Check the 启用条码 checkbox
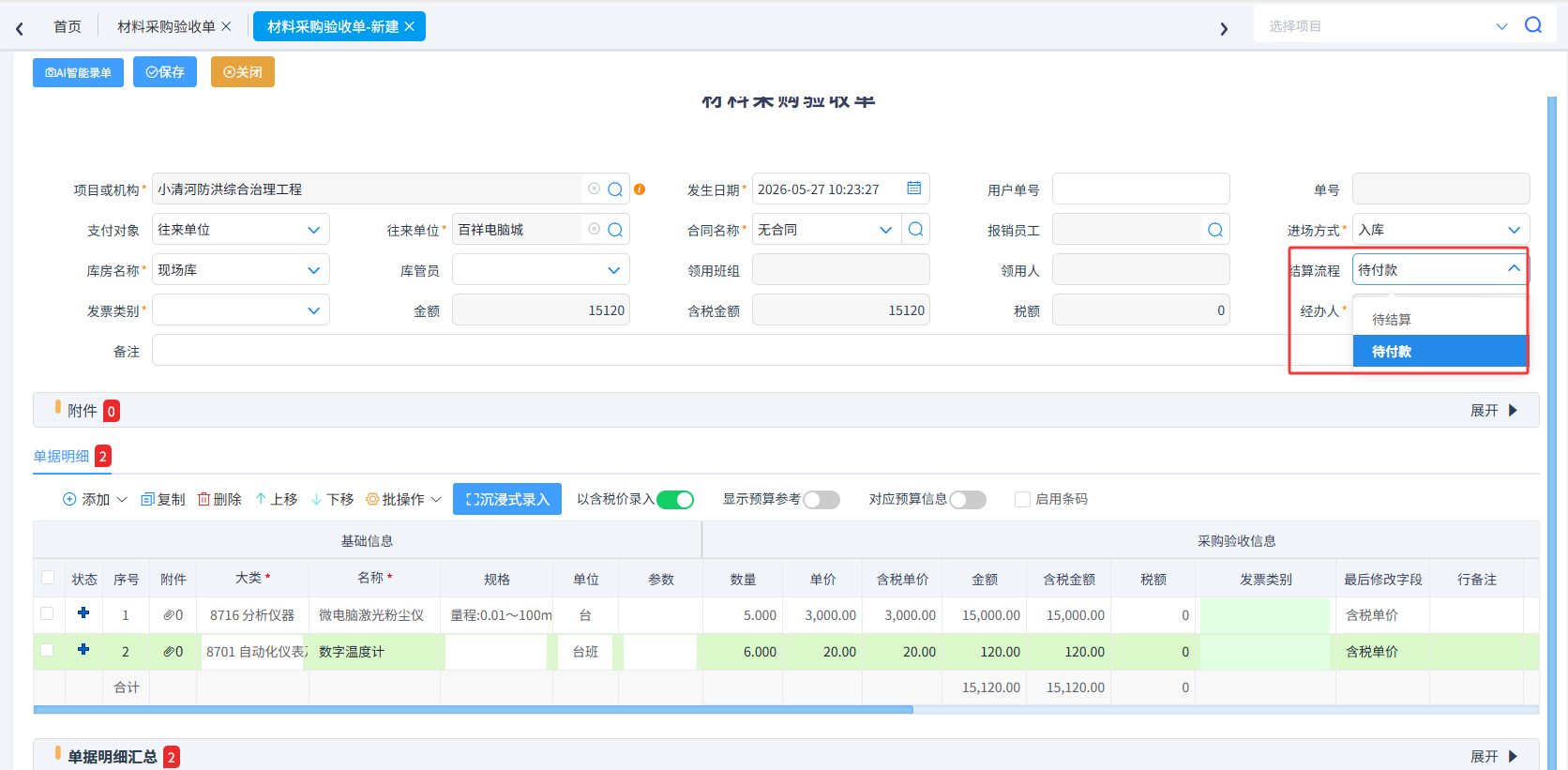Image resolution: width=1568 pixels, height=770 pixels. 1022,499
